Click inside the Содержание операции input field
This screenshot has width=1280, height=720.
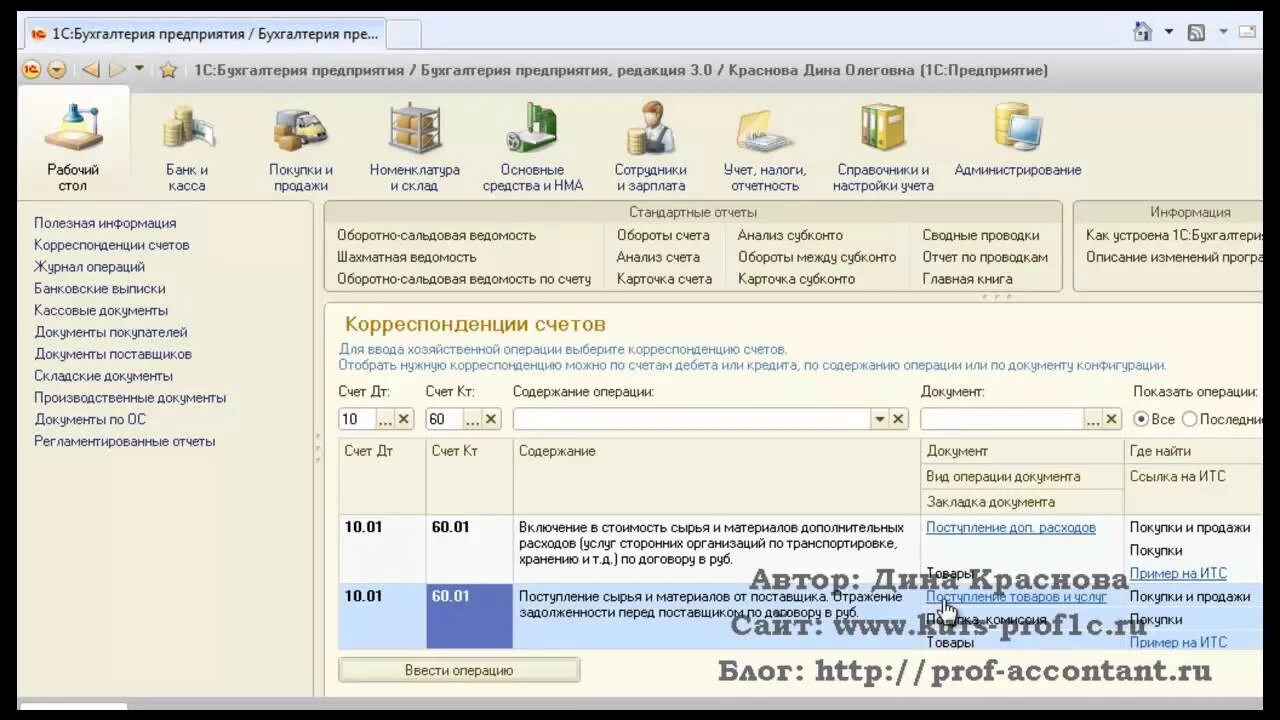coord(692,419)
